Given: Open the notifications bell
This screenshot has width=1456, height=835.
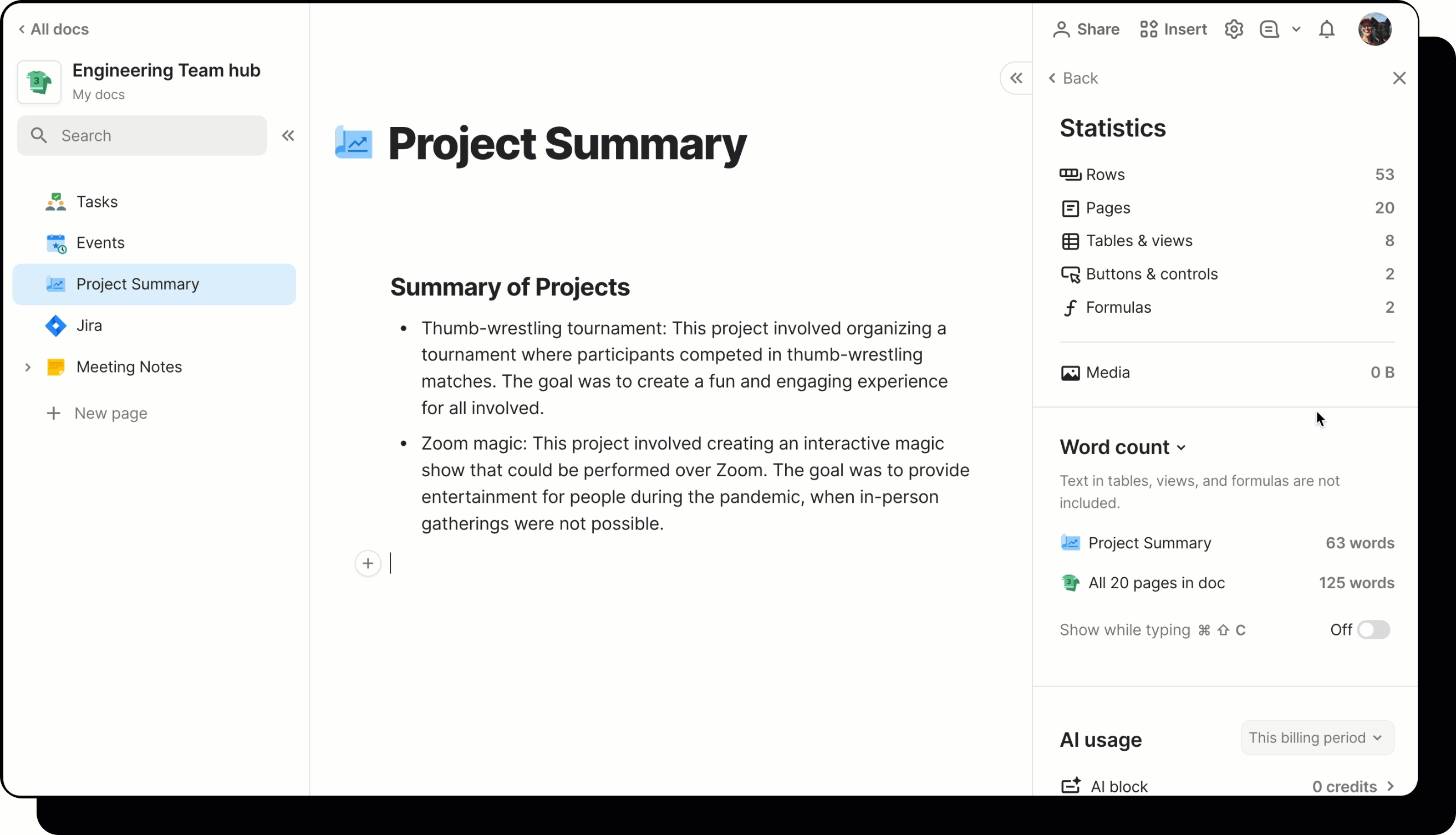Looking at the screenshot, I should [x=1326, y=29].
